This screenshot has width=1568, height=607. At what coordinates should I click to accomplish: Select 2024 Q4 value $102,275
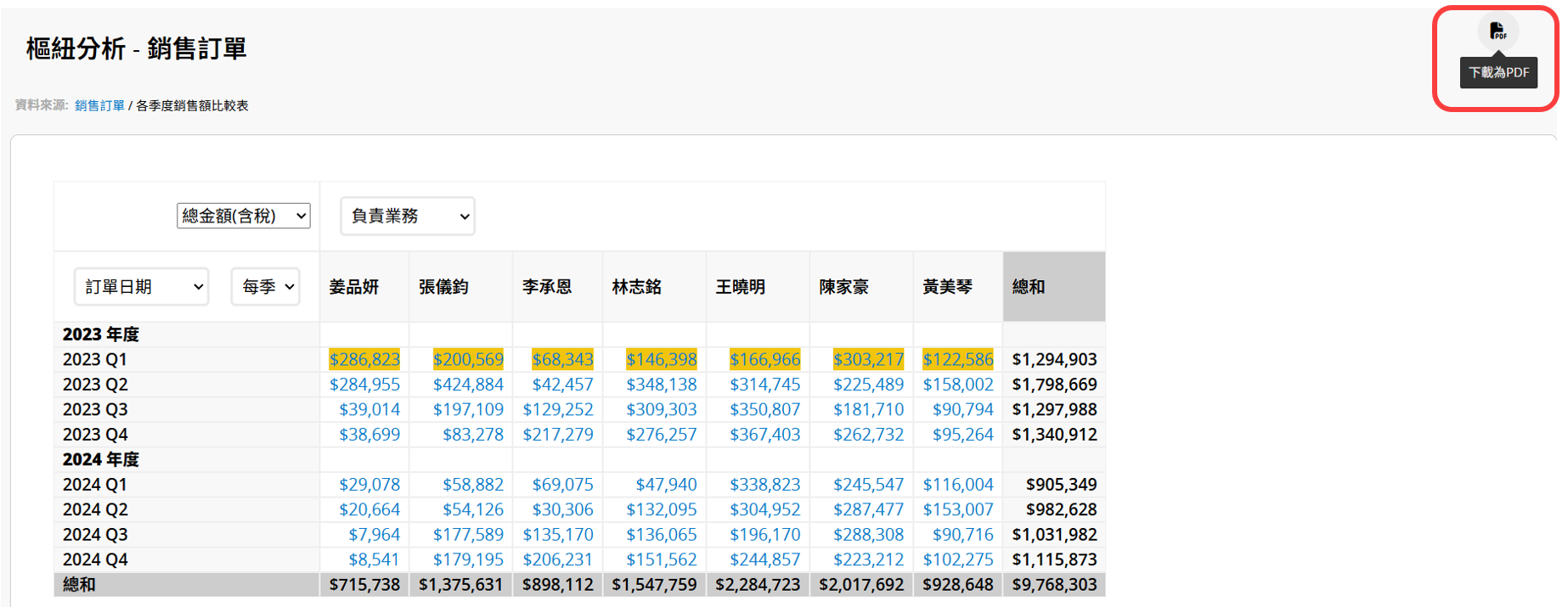click(958, 559)
